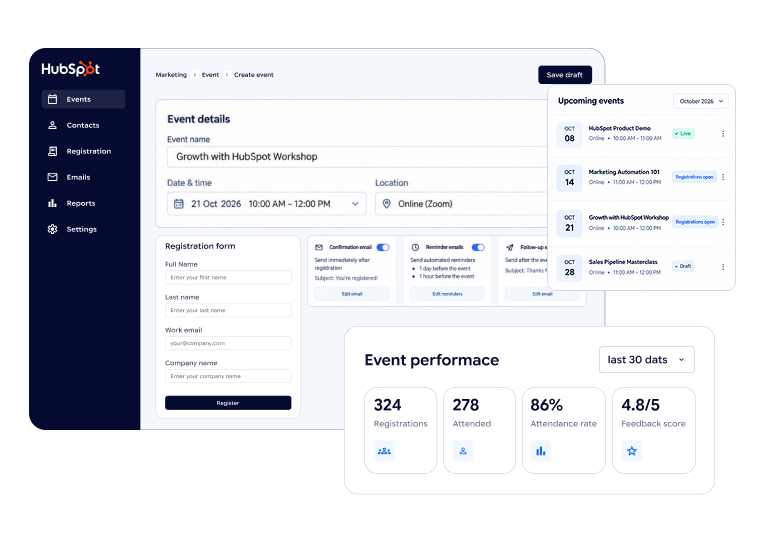Click the Draft status badge
The height and width of the screenshot is (542, 765).
(x=683, y=266)
